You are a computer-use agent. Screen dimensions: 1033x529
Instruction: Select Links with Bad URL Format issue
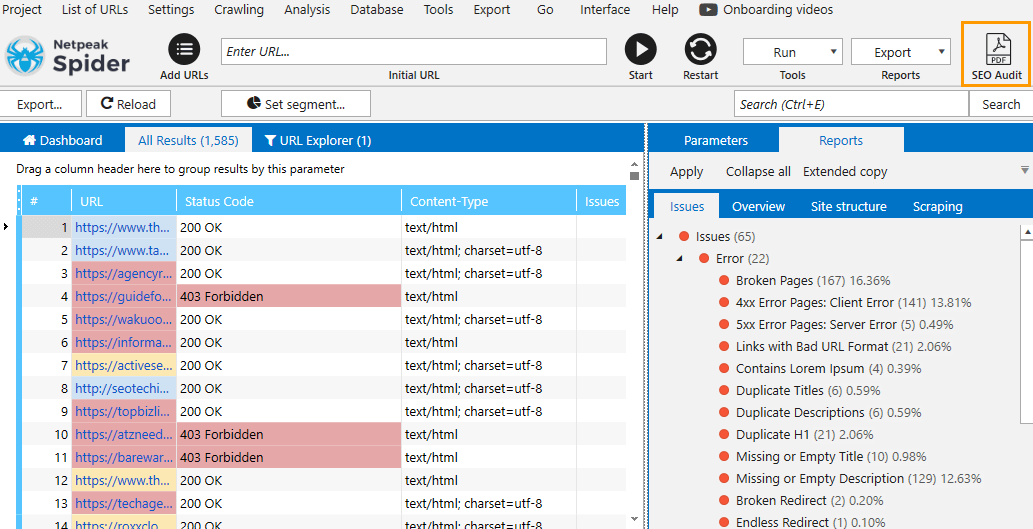(843, 347)
